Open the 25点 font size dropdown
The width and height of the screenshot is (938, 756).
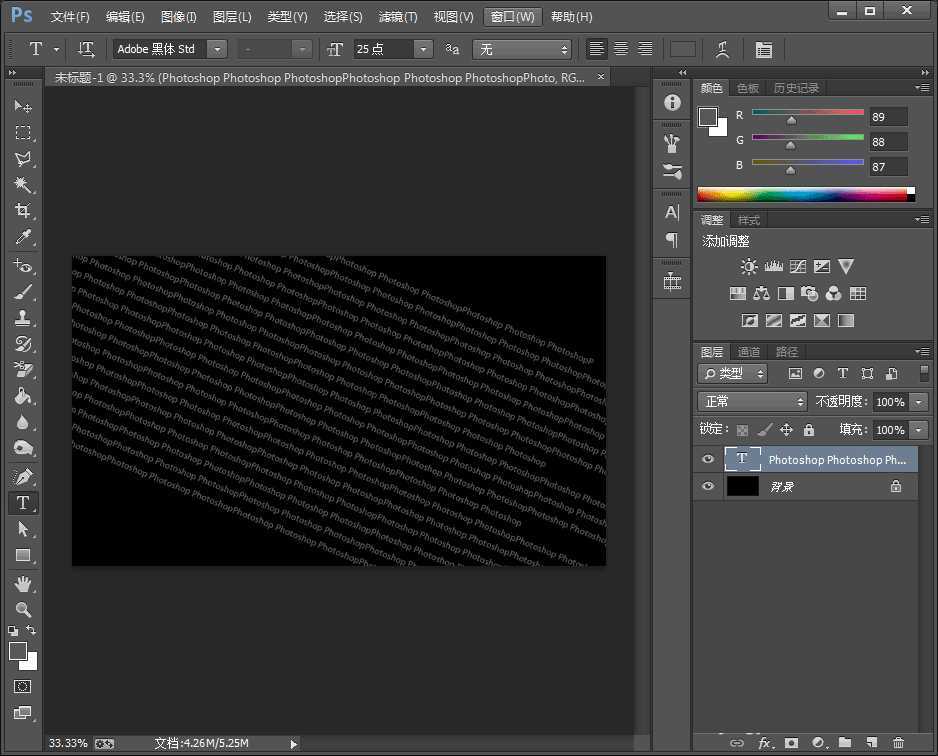tap(422, 48)
